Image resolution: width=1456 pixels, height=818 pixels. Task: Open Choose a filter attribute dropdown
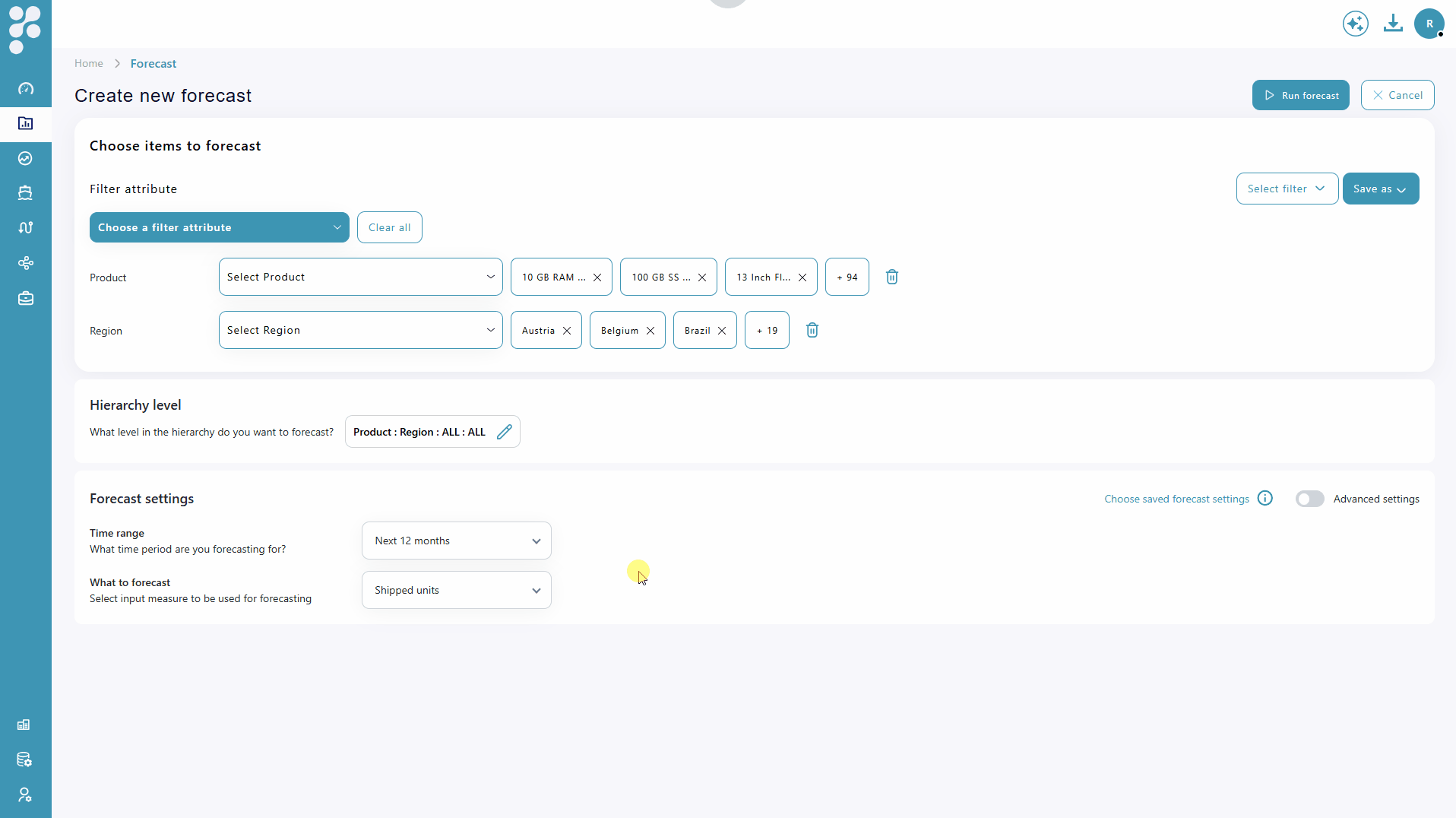pyautogui.click(x=220, y=227)
